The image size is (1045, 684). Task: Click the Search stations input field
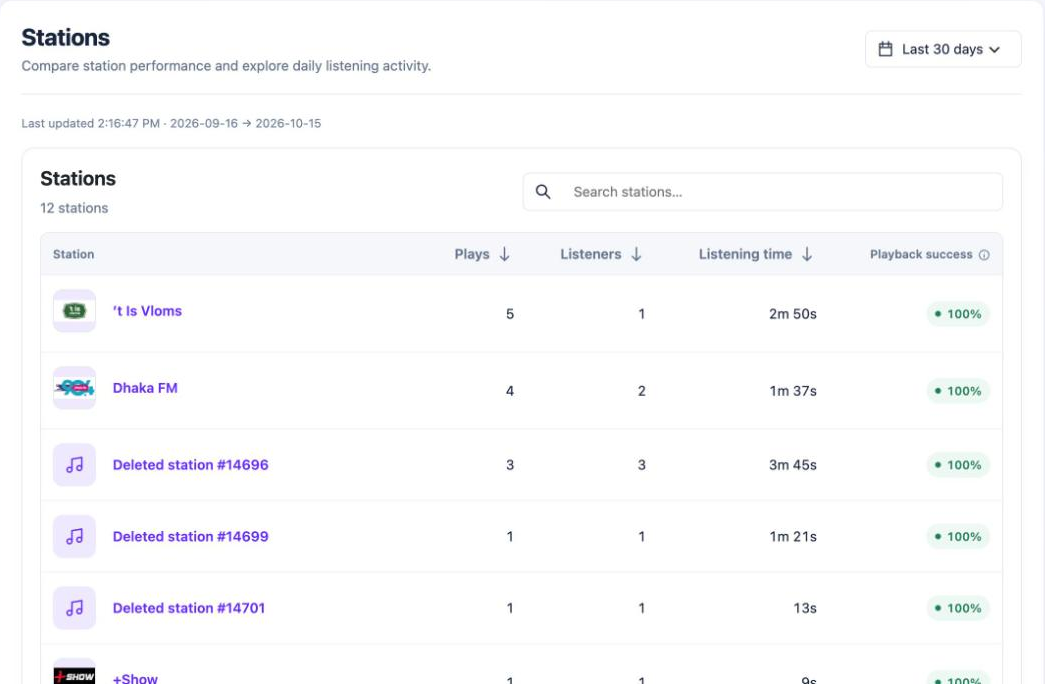762,192
